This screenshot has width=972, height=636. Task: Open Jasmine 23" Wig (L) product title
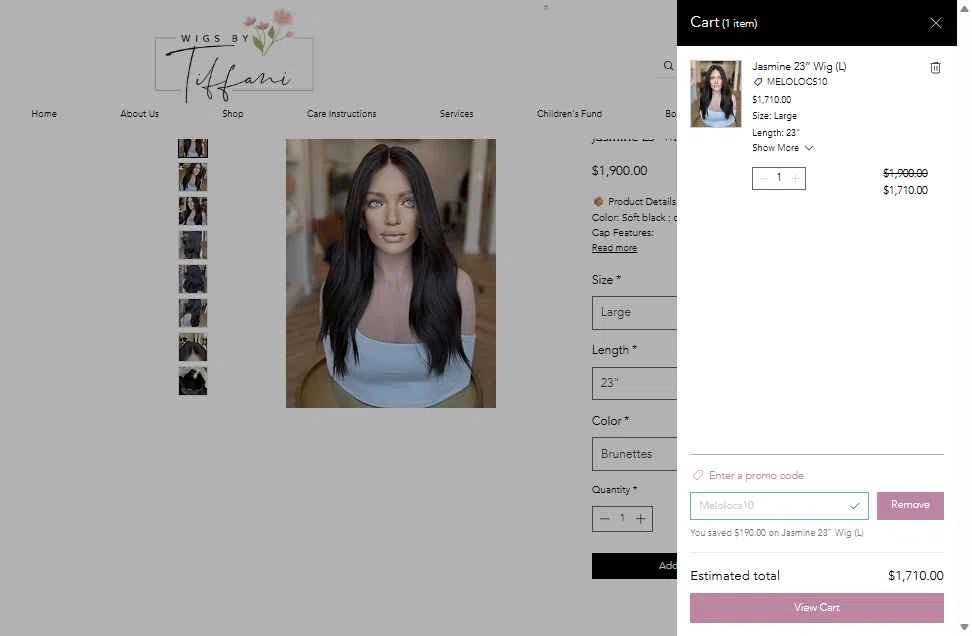click(799, 66)
